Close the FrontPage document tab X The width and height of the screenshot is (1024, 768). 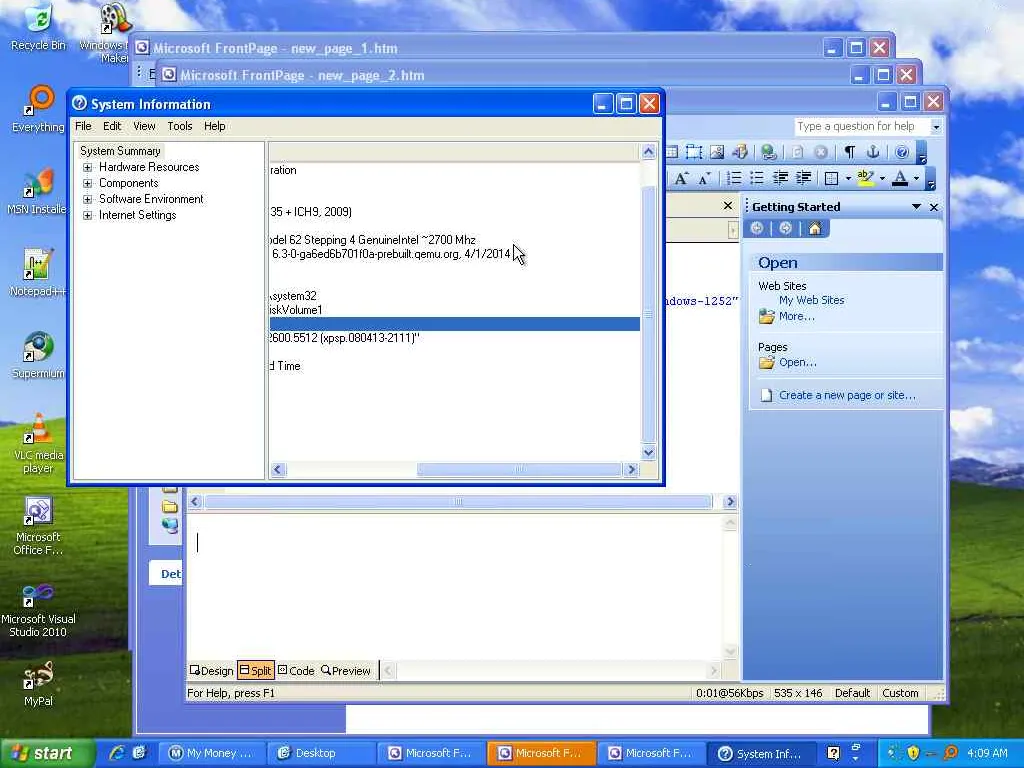coord(728,206)
